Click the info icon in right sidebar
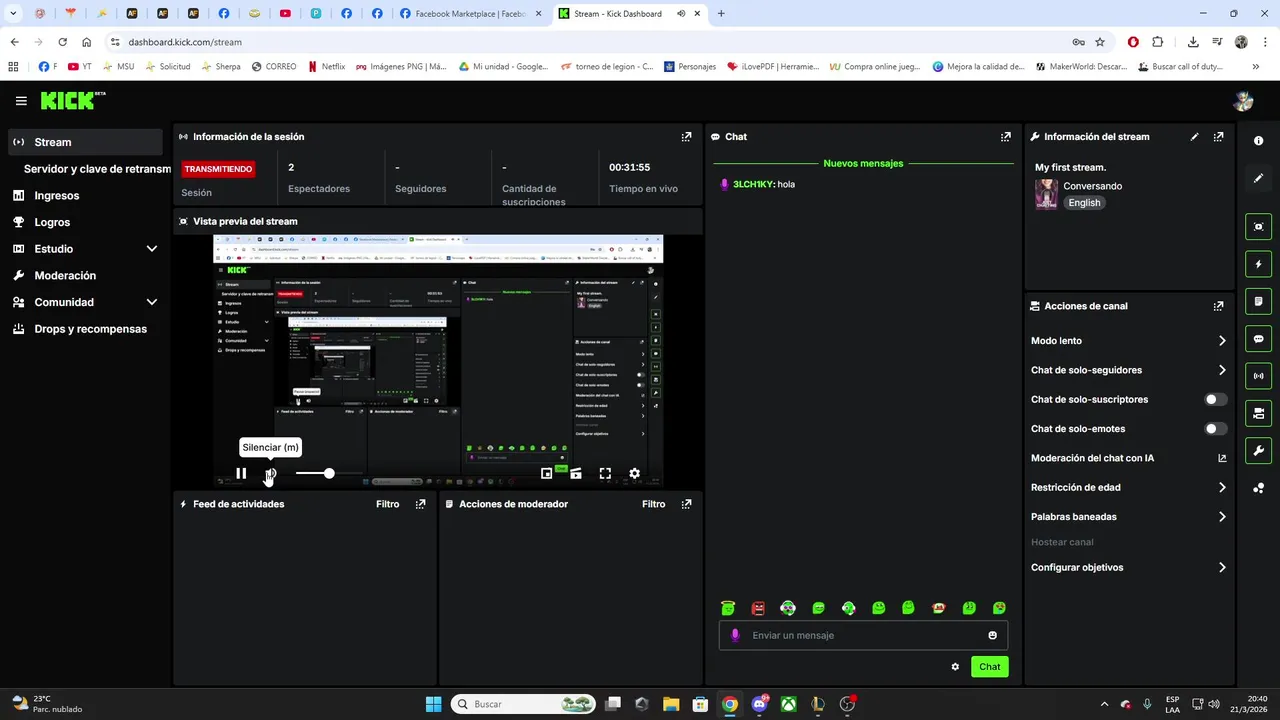 point(1258,141)
